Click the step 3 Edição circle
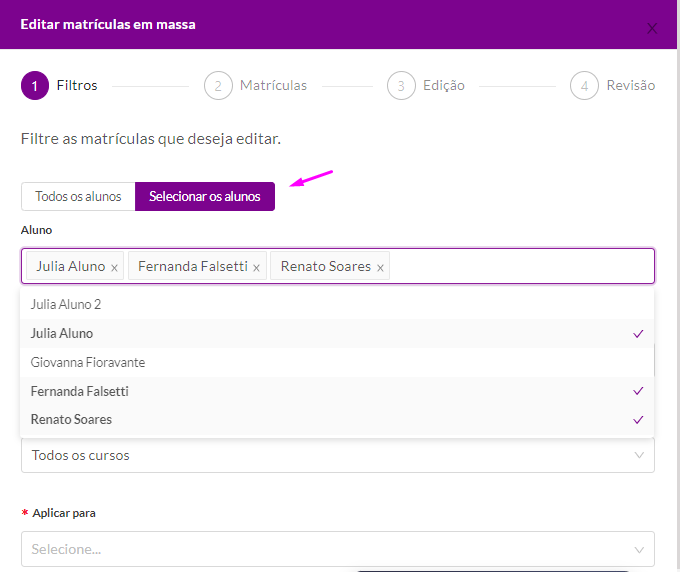680x572 pixels. (x=401, y=86)
